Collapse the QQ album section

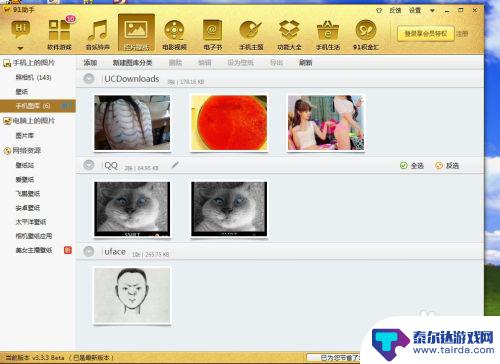point(89,165)
